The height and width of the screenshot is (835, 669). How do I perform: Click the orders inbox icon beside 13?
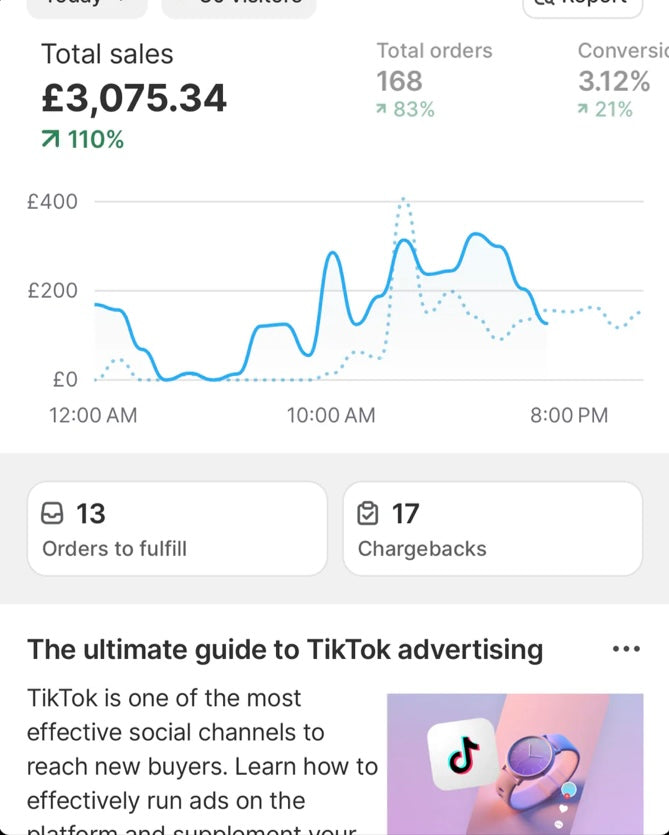(51, 514)
